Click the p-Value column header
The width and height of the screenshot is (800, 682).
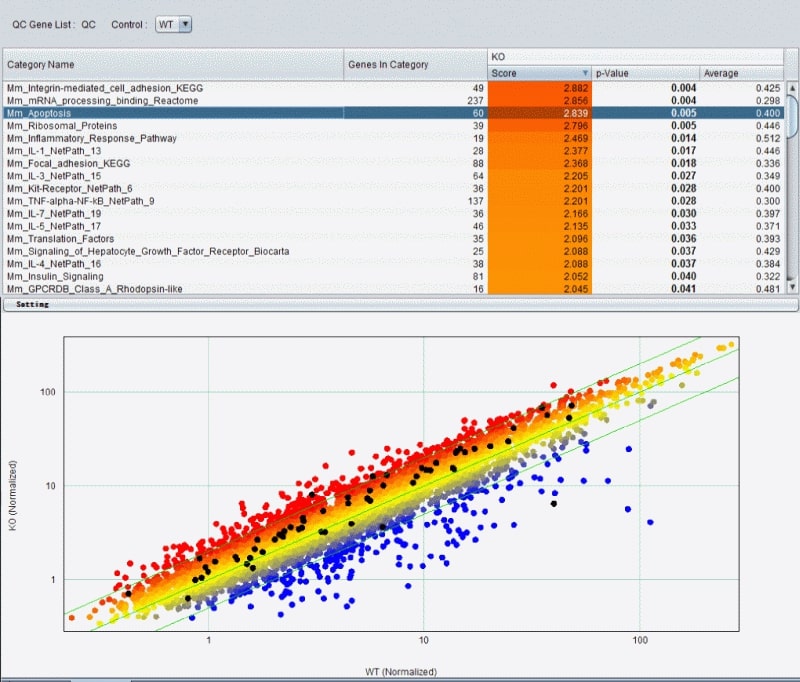645,73
